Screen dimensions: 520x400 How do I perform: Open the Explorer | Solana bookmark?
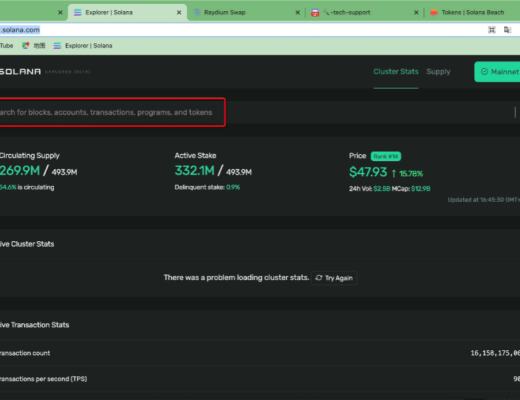tap(83, 45)
